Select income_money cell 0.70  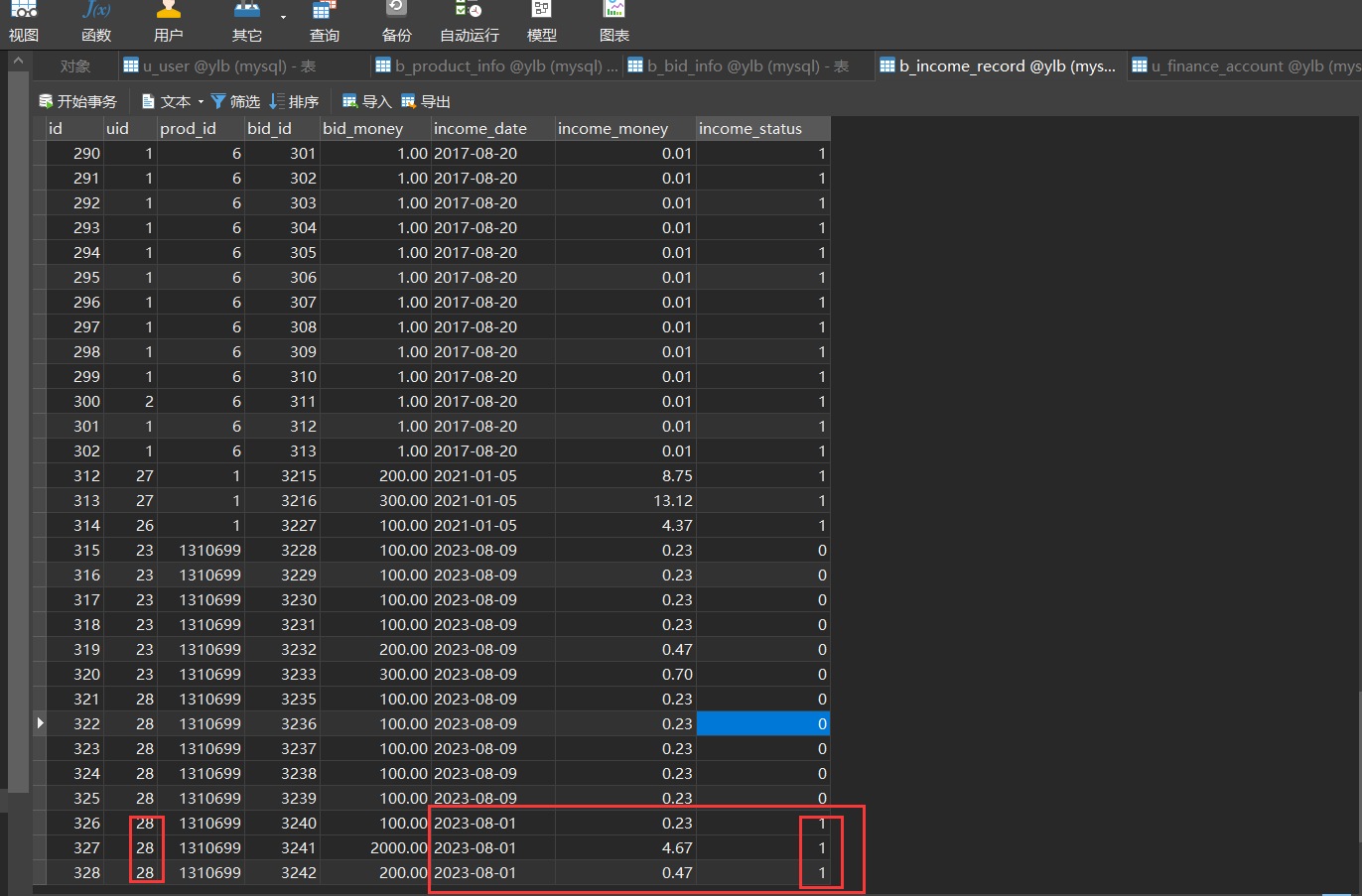(624, 674)
